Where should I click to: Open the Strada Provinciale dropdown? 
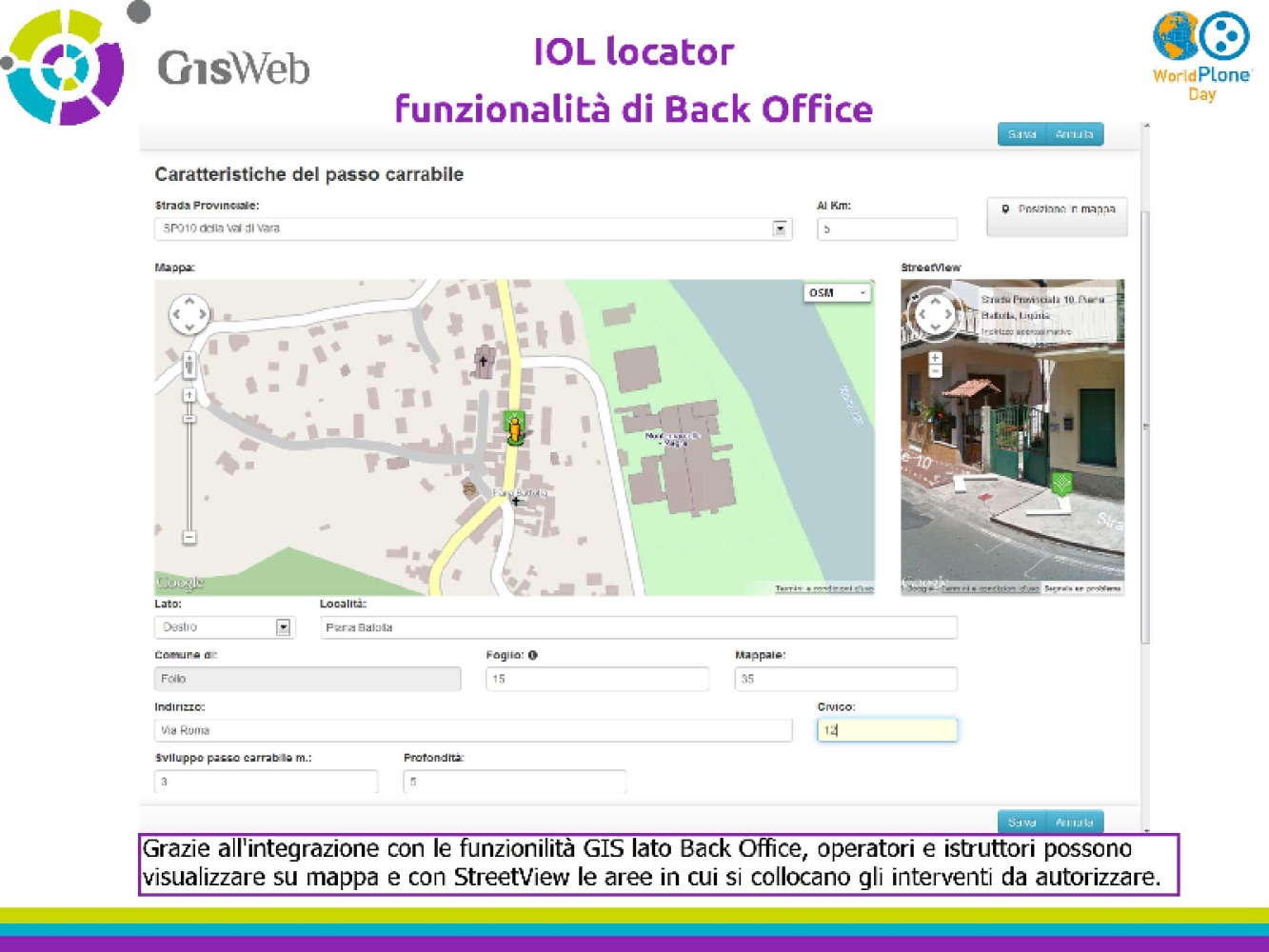pos(780,228)
